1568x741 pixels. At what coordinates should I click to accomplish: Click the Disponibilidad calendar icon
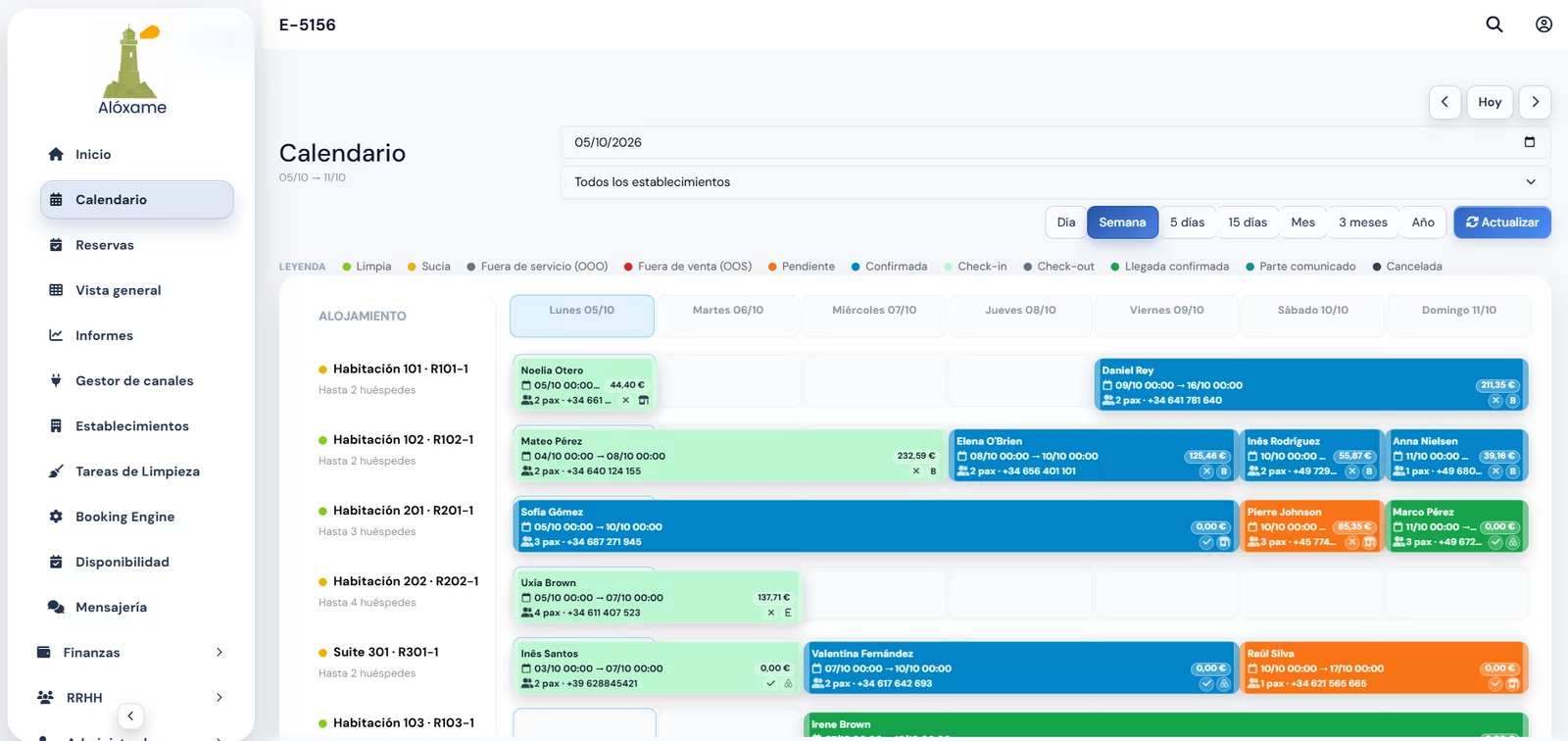56,562
